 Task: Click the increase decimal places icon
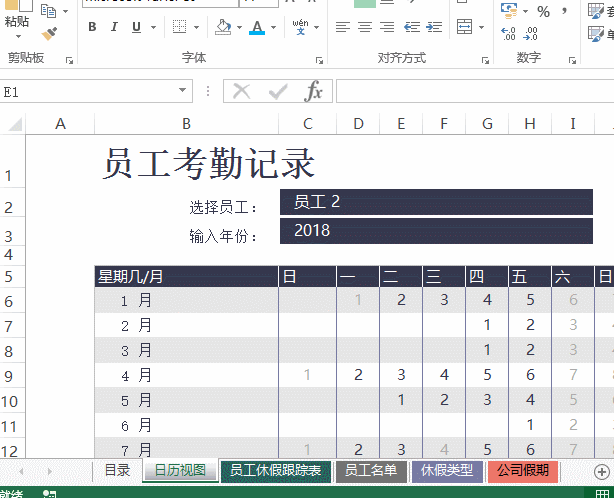coord(507,34)
